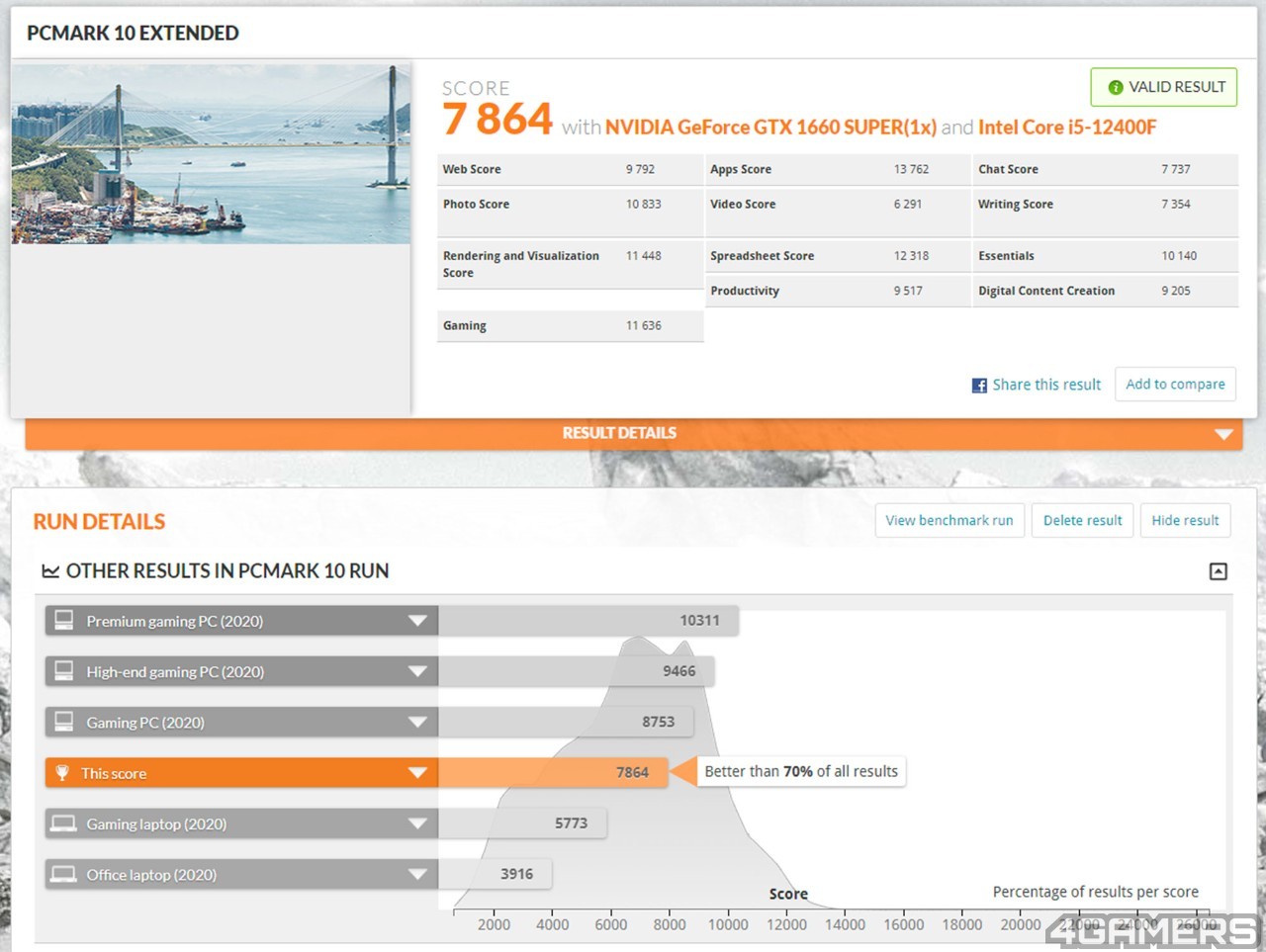Click the laptop icon for Gaming laptop (2020)
The height and width of the screenshot is (952, 1266).
(64, 823)
